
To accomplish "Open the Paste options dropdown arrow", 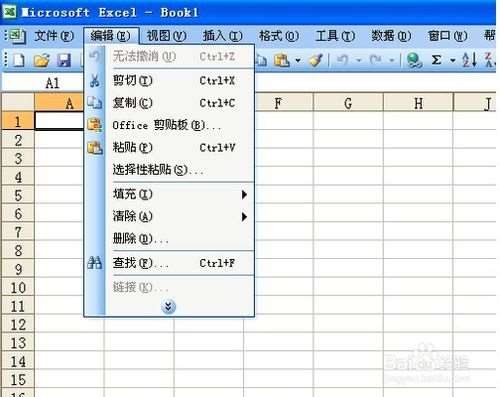I will click(x=298, y=61).
